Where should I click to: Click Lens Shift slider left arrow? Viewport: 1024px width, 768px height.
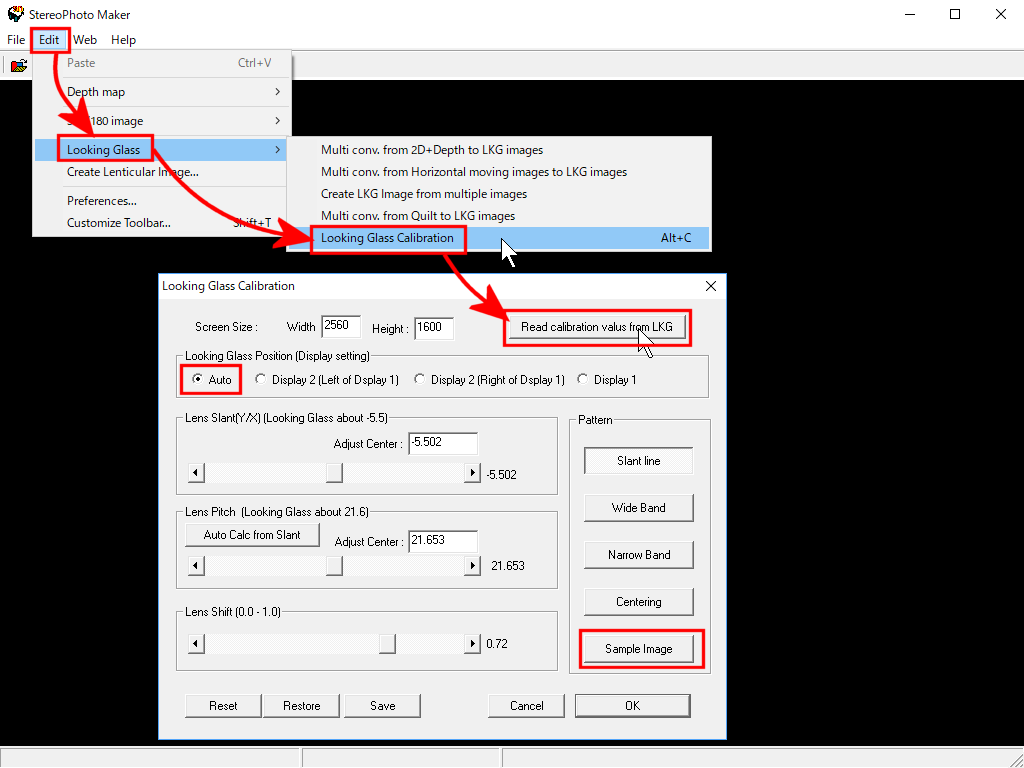(196, 644)
